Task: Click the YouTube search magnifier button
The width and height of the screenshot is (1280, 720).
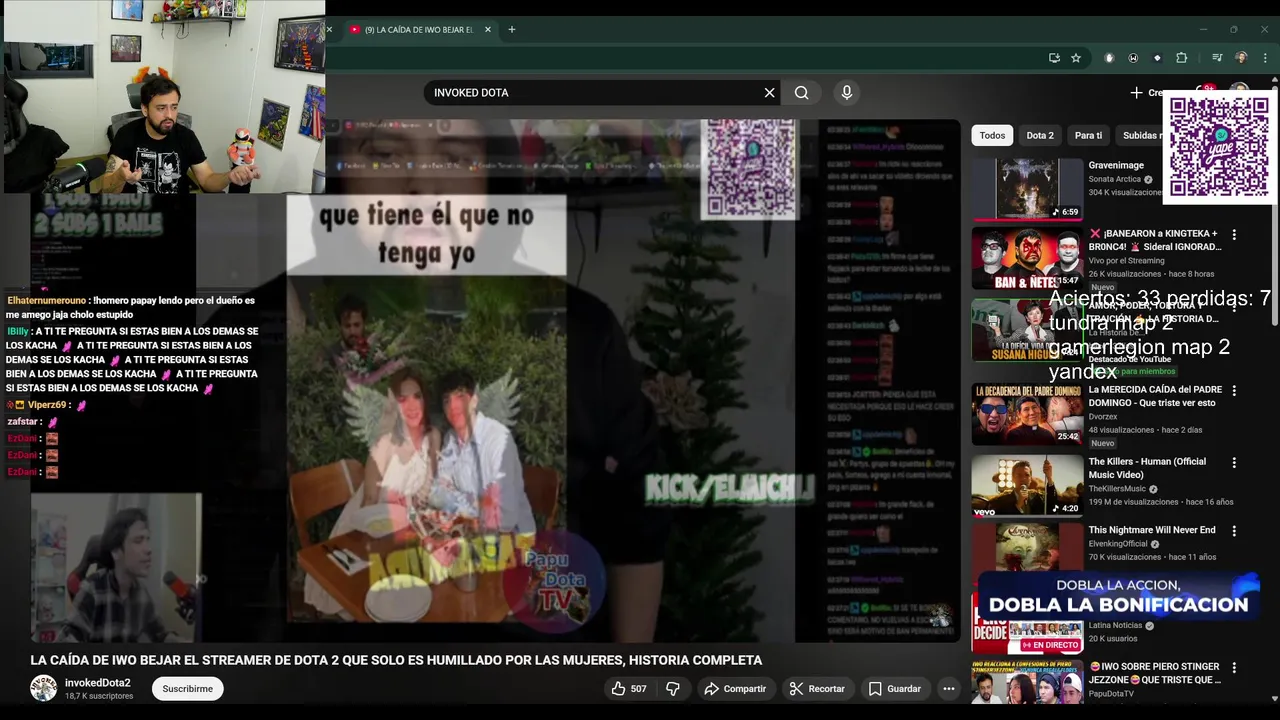Action: click(x=801, y=92)
